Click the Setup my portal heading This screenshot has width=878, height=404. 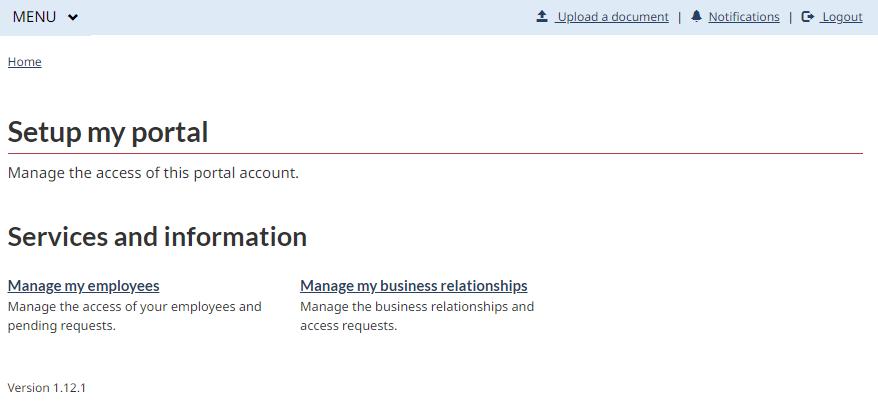pos(108,132)
